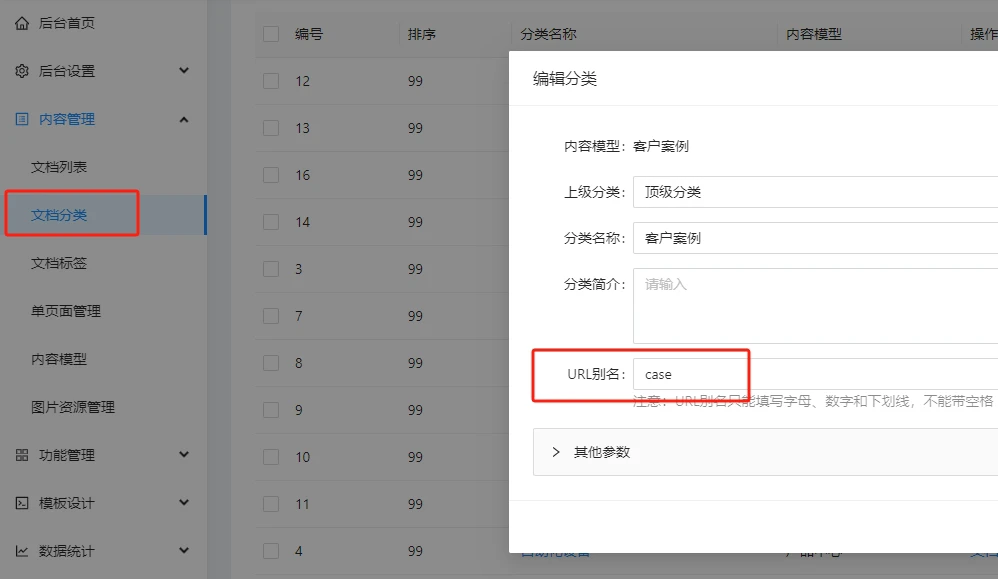Viewport: 998px width, 579px height.
Task: Collapse the 内容管理 menu chevron
Action: click(184, 119)
